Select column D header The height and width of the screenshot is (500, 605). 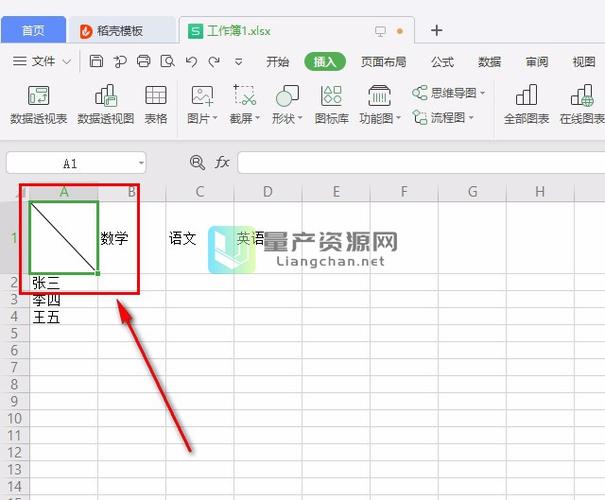[x=268, y=192]
